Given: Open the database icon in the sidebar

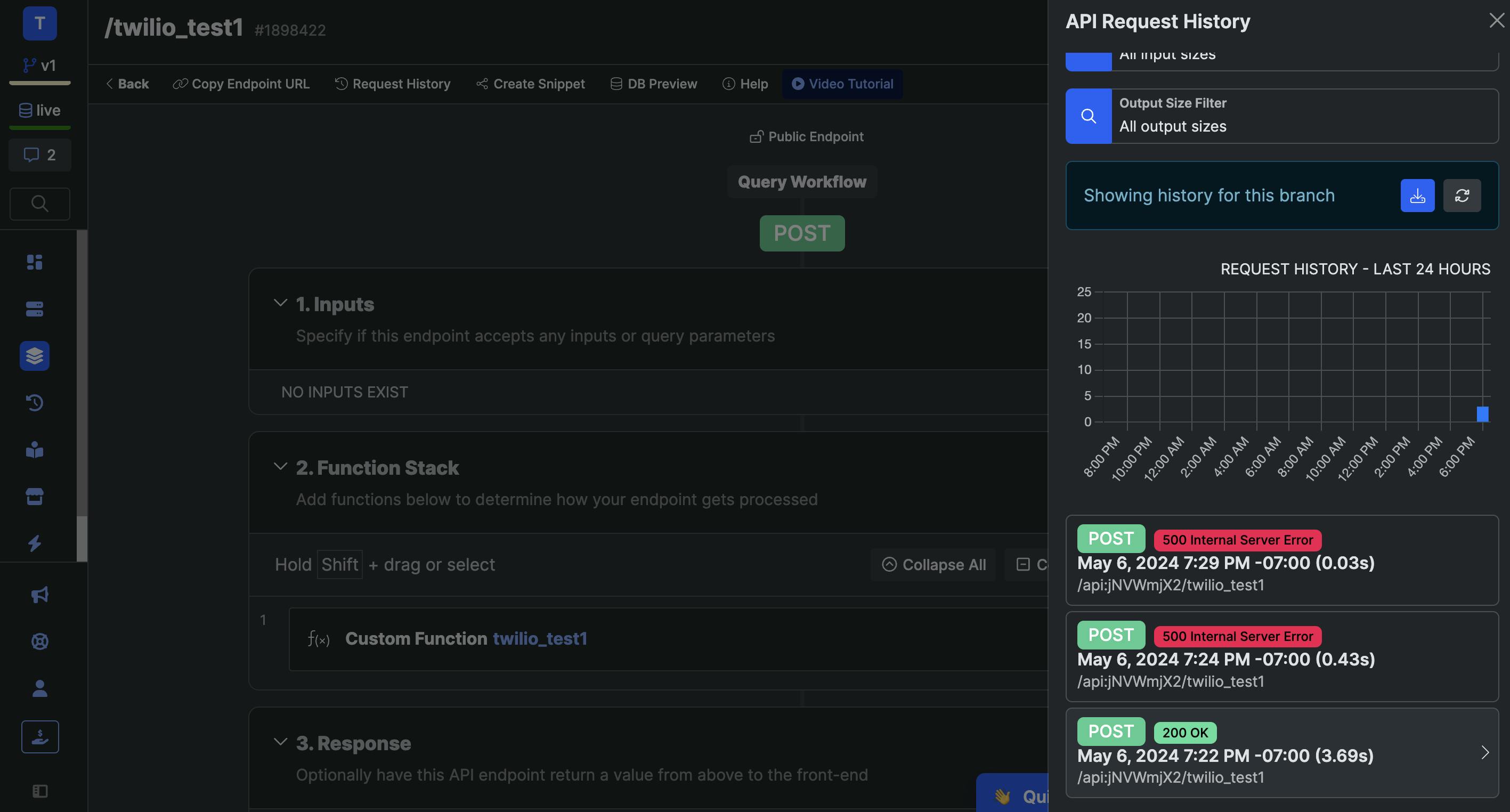Looking at the screenshot, I should pos(35,309).
